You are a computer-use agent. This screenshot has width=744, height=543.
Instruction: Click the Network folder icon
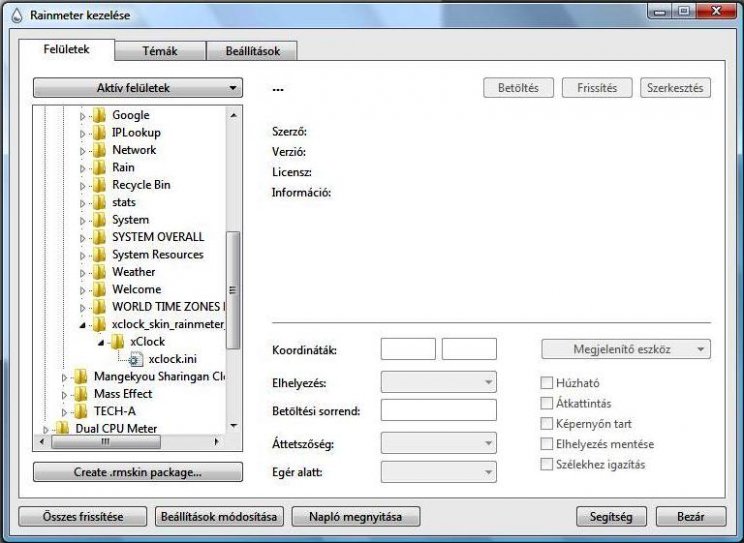coord(99,150)
